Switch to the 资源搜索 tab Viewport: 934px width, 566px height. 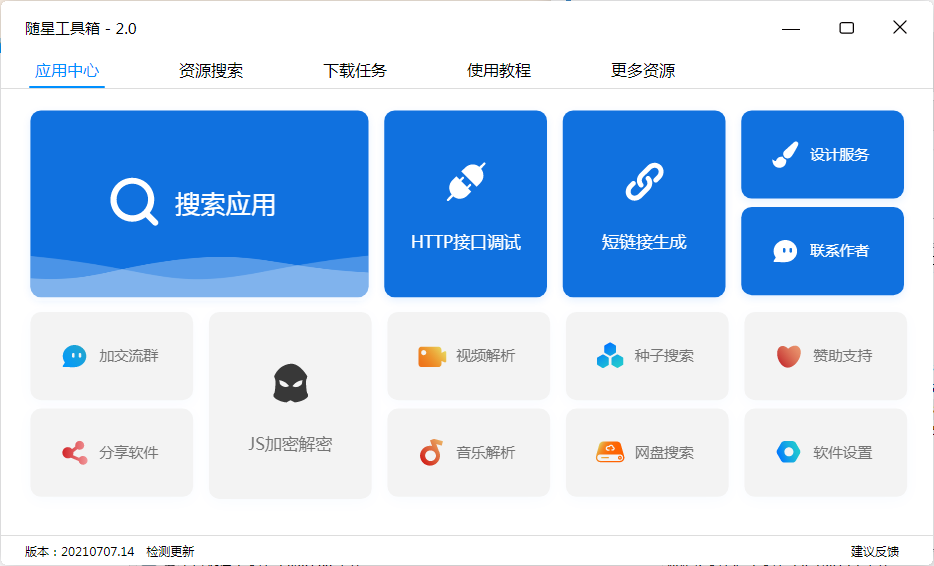coord(211,71)
